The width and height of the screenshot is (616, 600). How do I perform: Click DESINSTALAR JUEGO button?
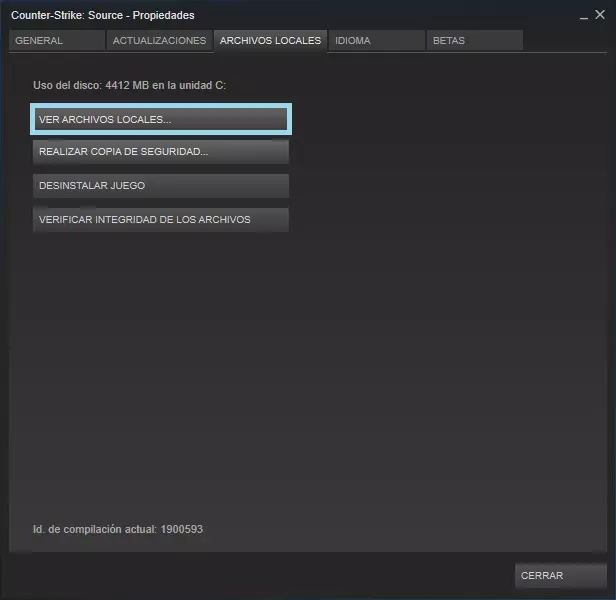click(161, 185)
